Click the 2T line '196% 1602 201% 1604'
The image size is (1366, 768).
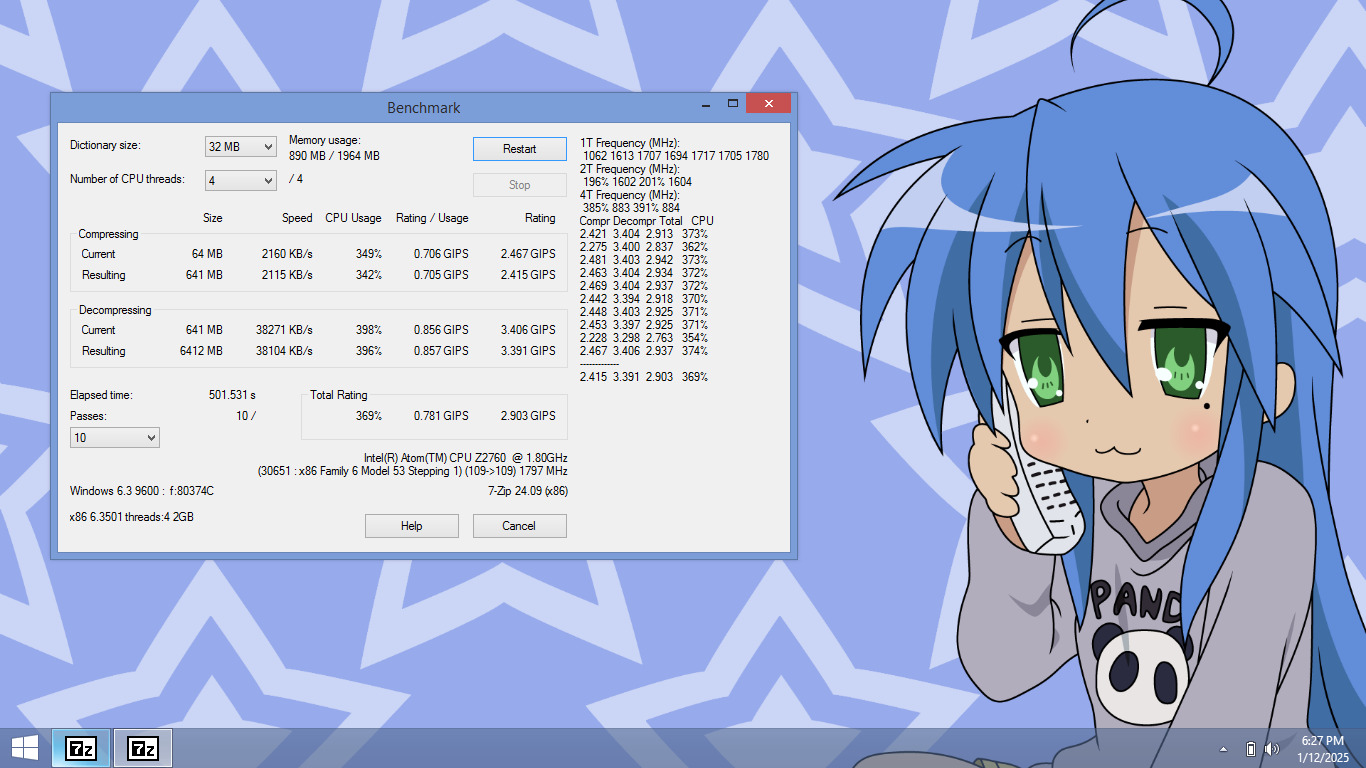(x=637, y=182)
